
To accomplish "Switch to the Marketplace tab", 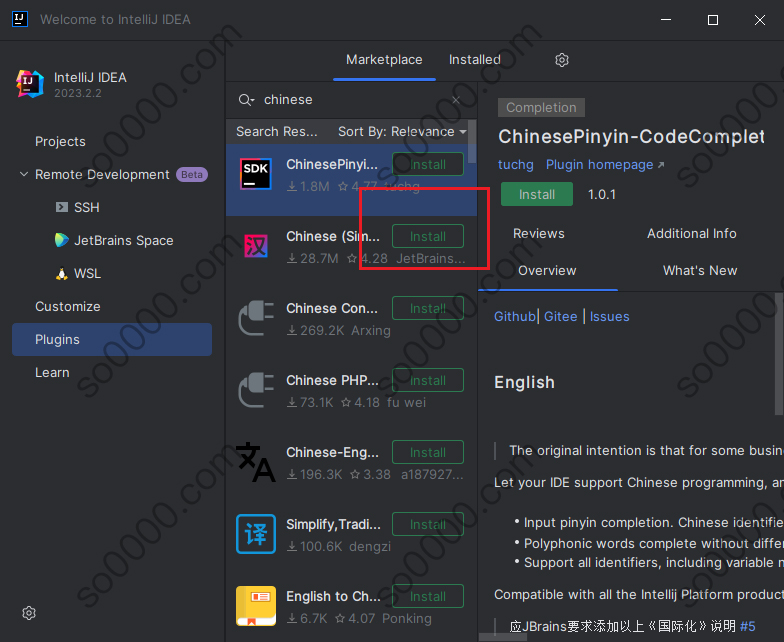I will pos(384,60).
